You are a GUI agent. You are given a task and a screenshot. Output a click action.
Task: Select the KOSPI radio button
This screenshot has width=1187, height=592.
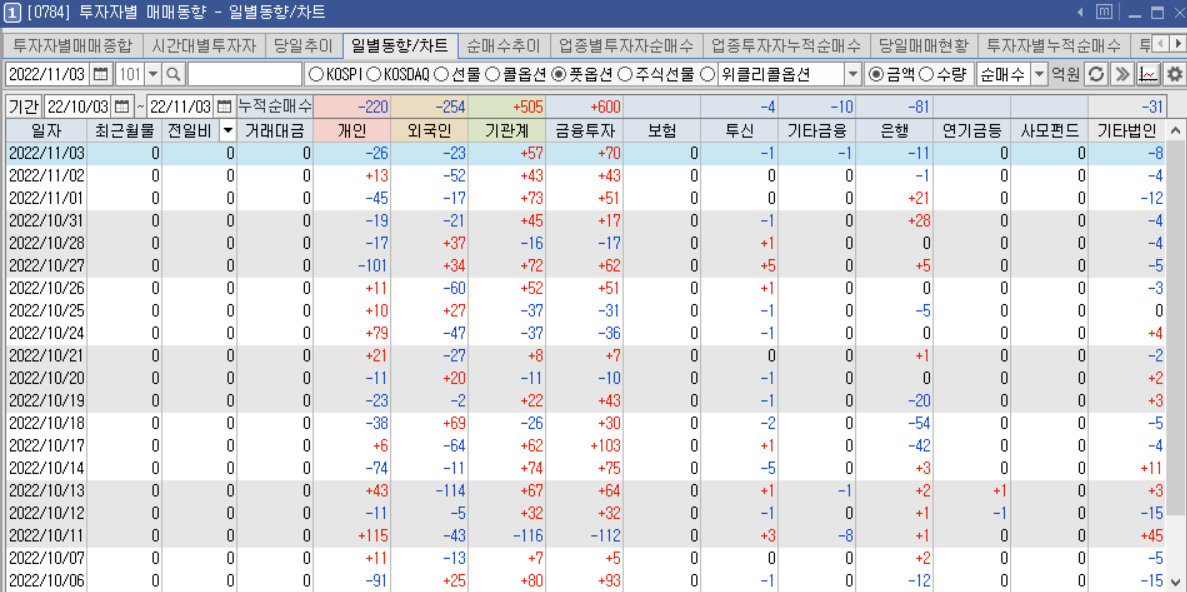click(314, 74)
